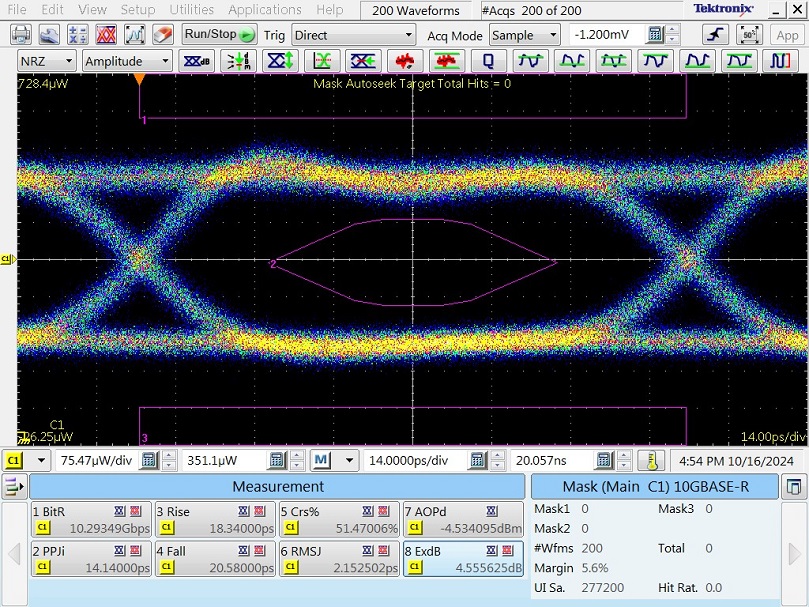
Task: Click the 50% set trigger level icon
Action: [748, 34]
